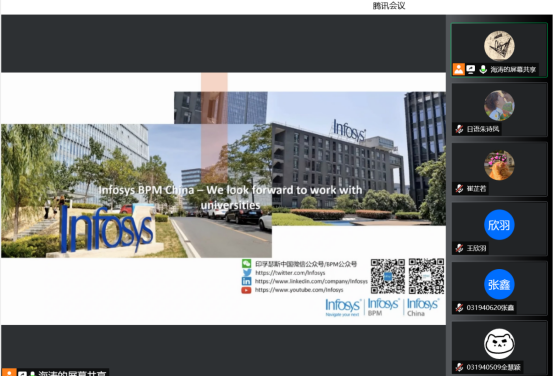Select 崔芷若's orange cat avatar
This screenshot has width=554, height=376.
(499, 165)
